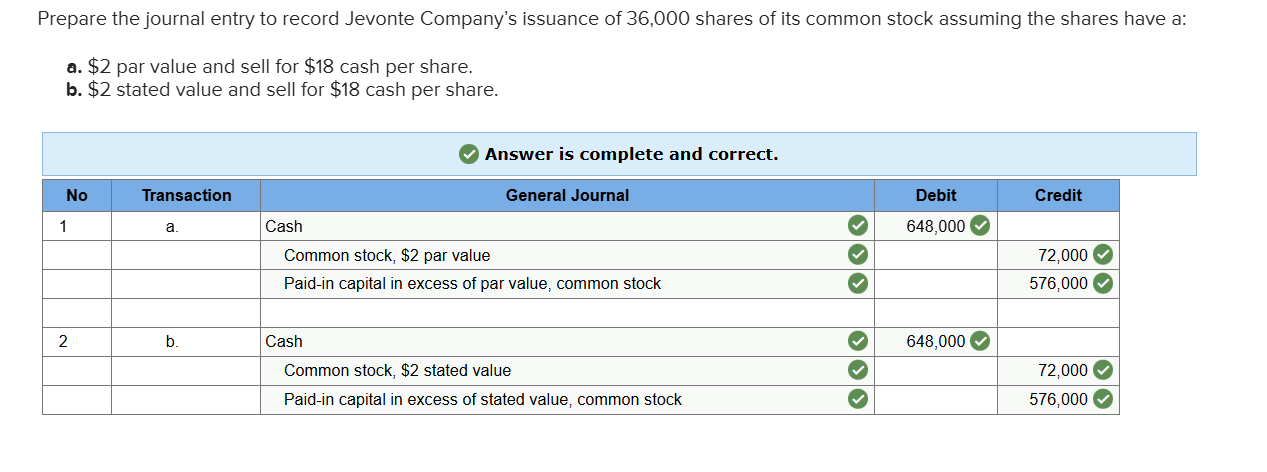Click checkmark beside first 72,000 credit

pyautogui.click(x=1102, y=255)
